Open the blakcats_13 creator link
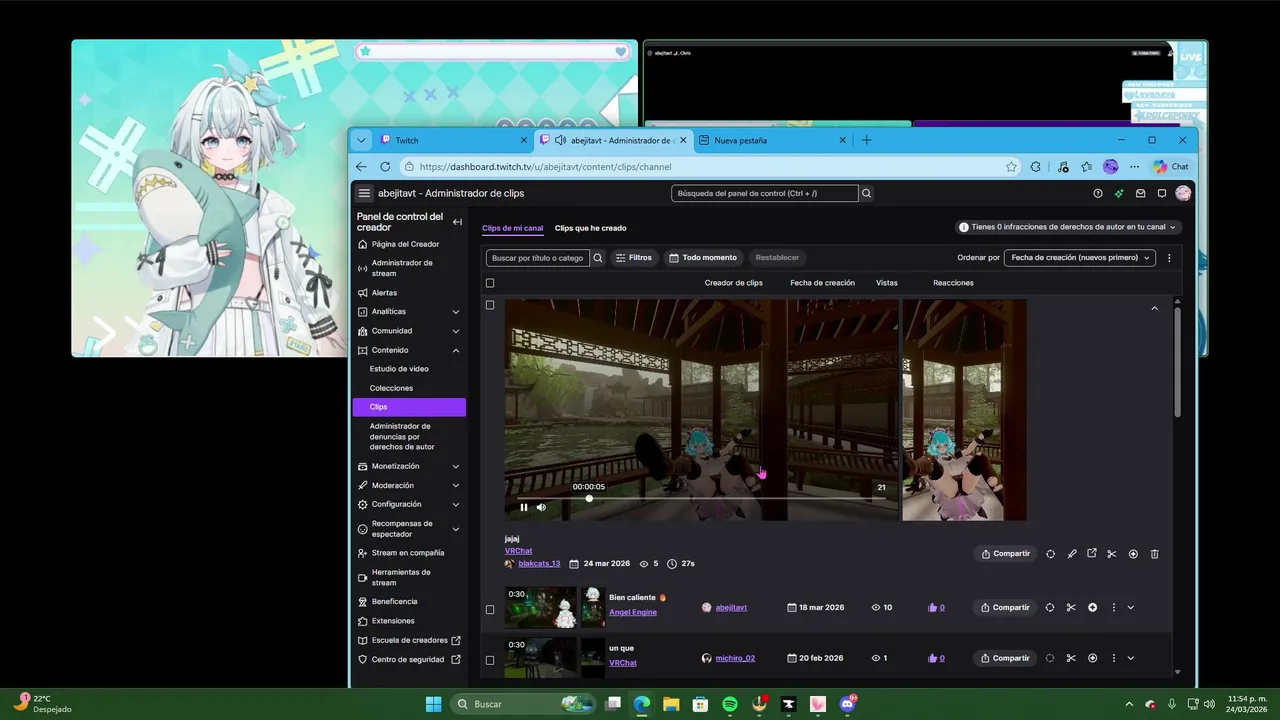 click(x=539, y=564)
